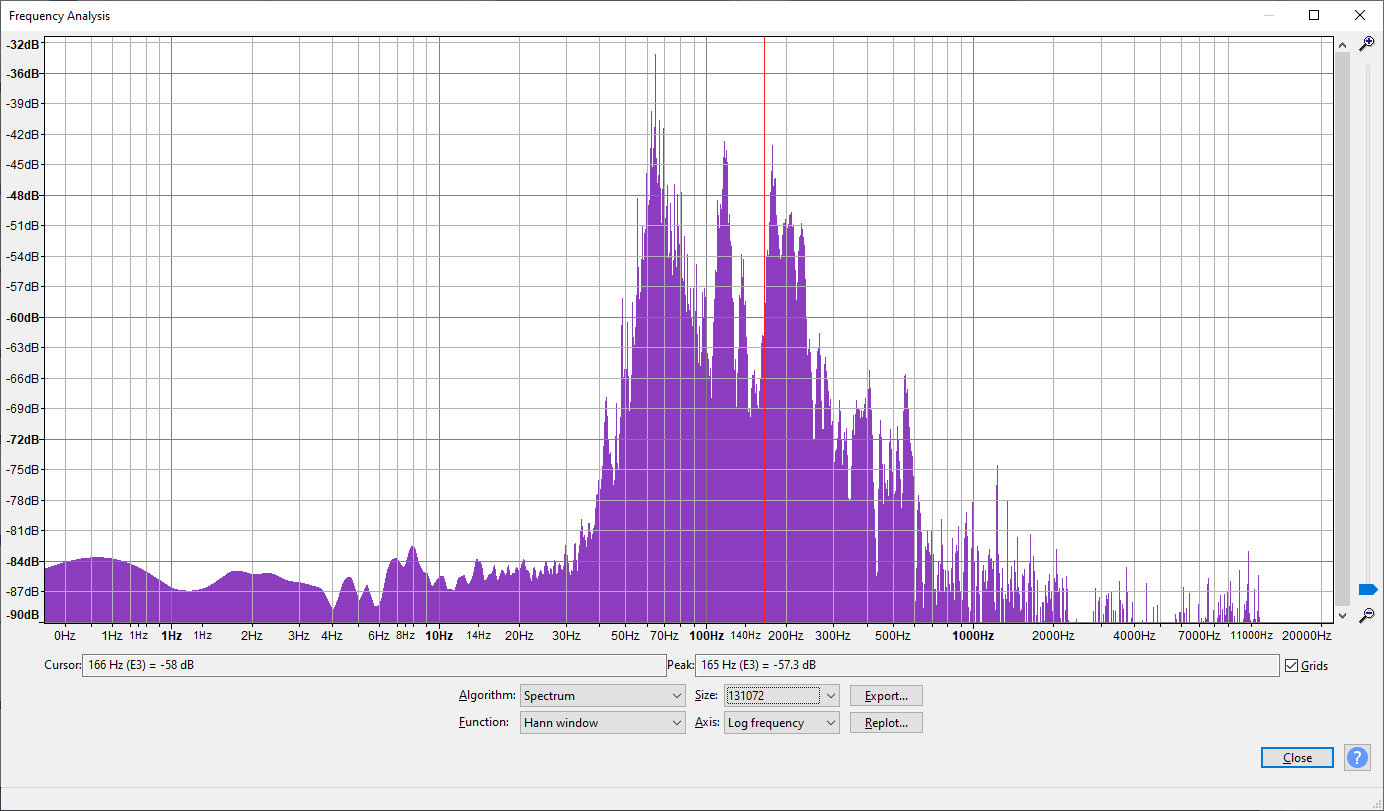This screenshot has height=811, width=1384.
Task: Toggle the Grids checkbox
Action: [1291, 665]
